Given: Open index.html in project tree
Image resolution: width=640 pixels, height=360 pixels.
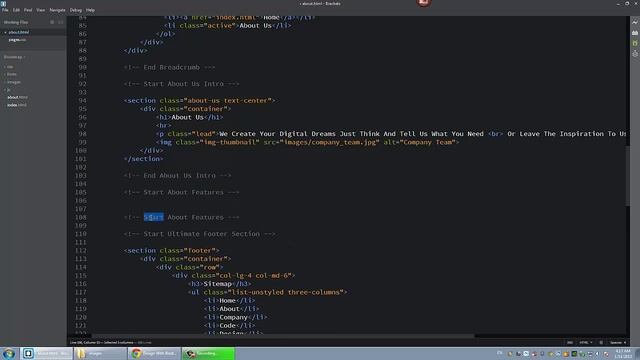Looking at the screenshot, I should [x=17, y=105].
